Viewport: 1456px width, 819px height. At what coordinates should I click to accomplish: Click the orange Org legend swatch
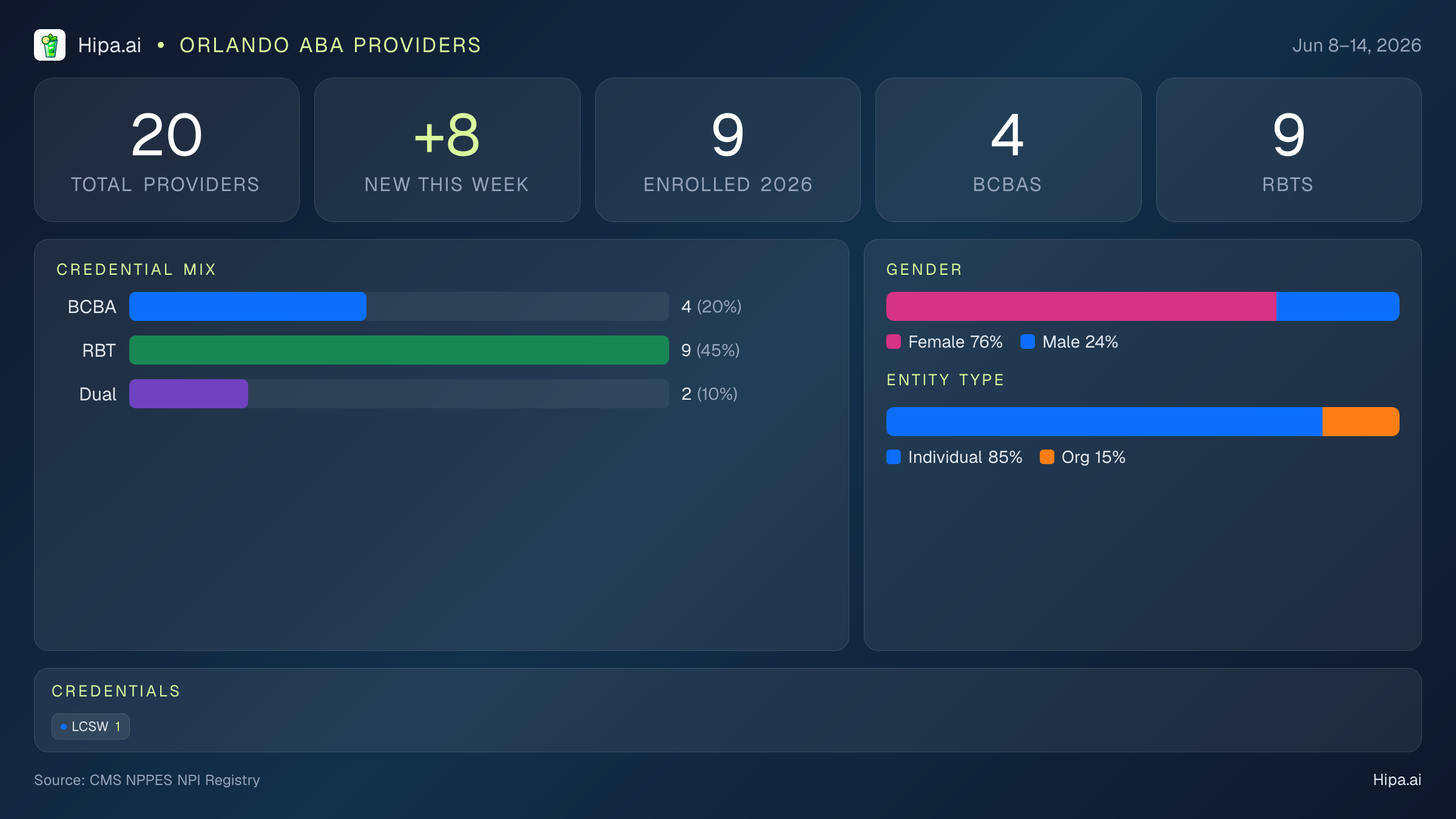tap(1047, 457)
